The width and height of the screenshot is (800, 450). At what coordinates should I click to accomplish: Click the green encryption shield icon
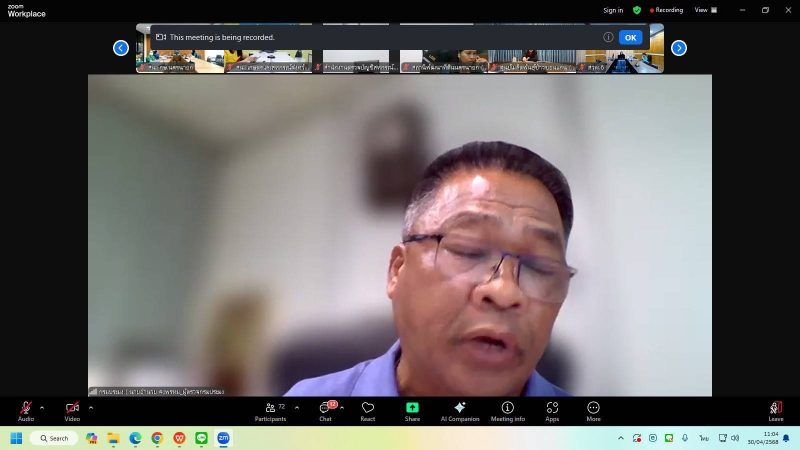pos(637,10)
